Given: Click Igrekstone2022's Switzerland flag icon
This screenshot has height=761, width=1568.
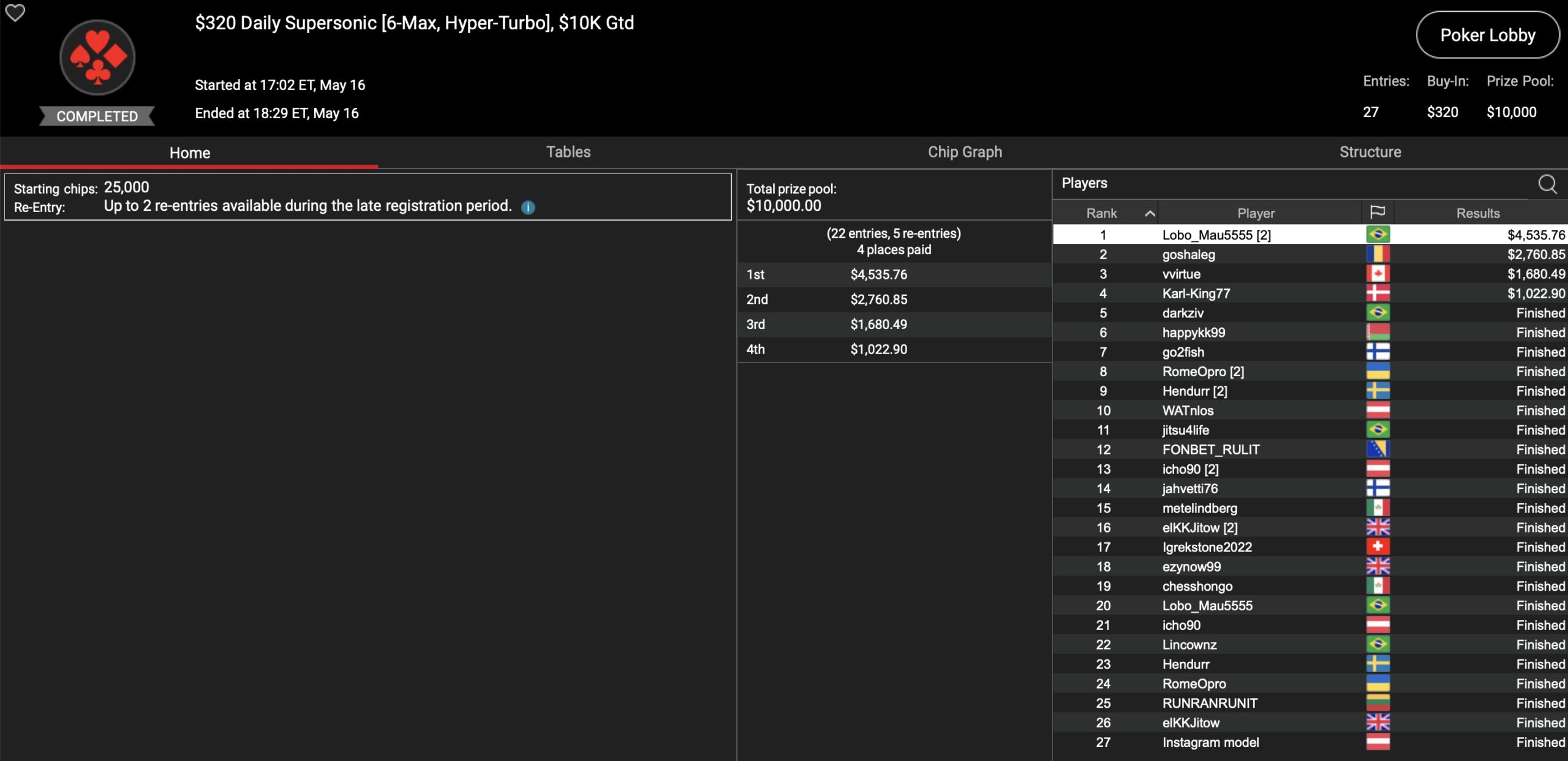Looking at the screenshot, I should pyautogui.click(x=1378, y=547).
